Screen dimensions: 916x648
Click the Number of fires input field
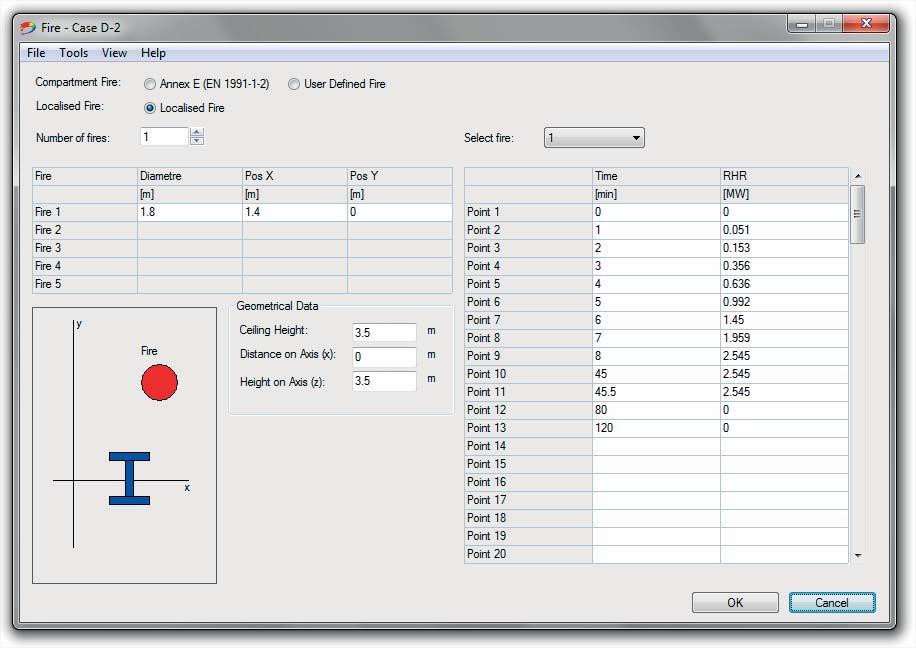(x=164, y=137)
